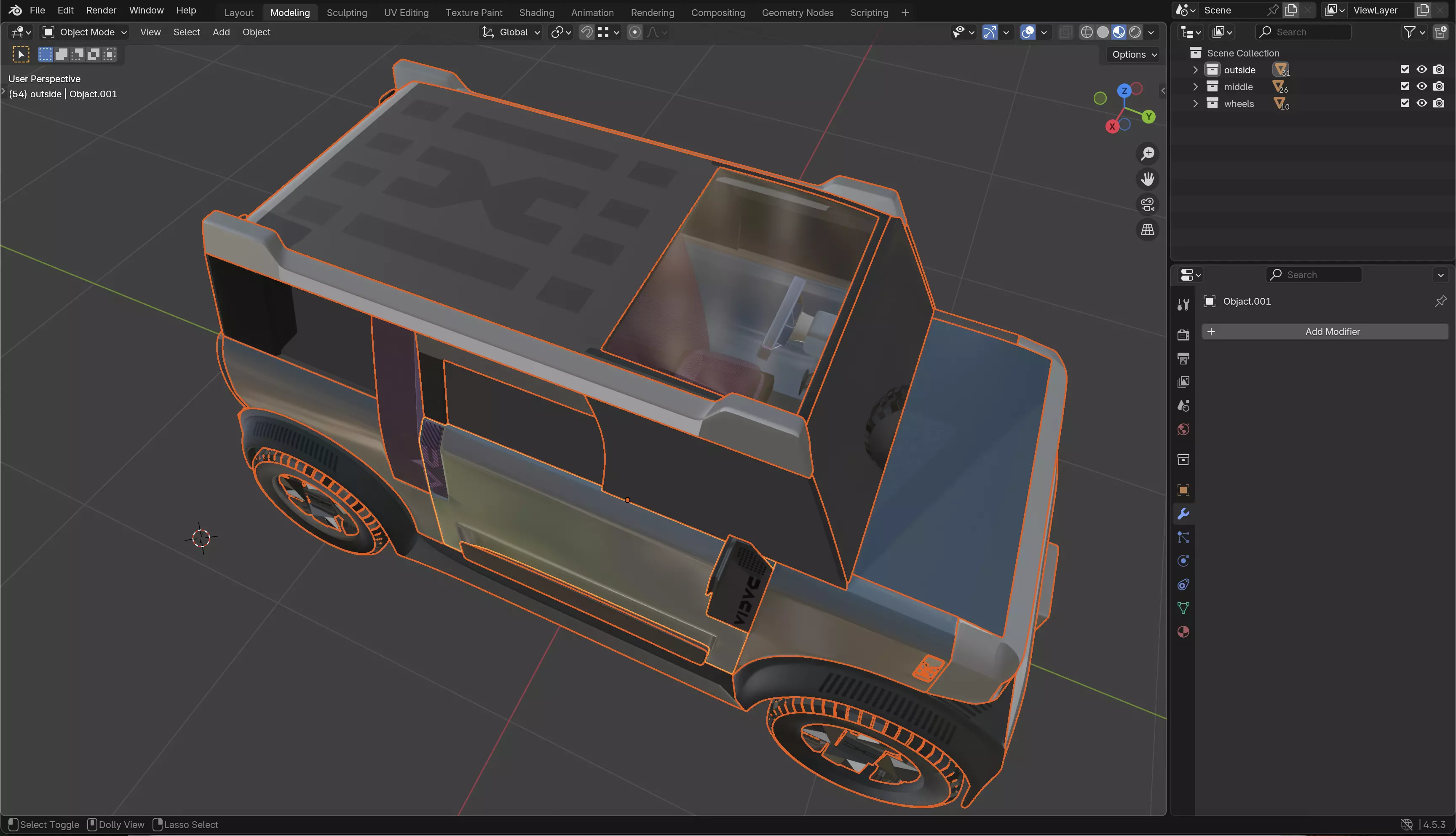Click the new collection icon in outliner
1456x836 pixels.
(x=1440, y=32)
